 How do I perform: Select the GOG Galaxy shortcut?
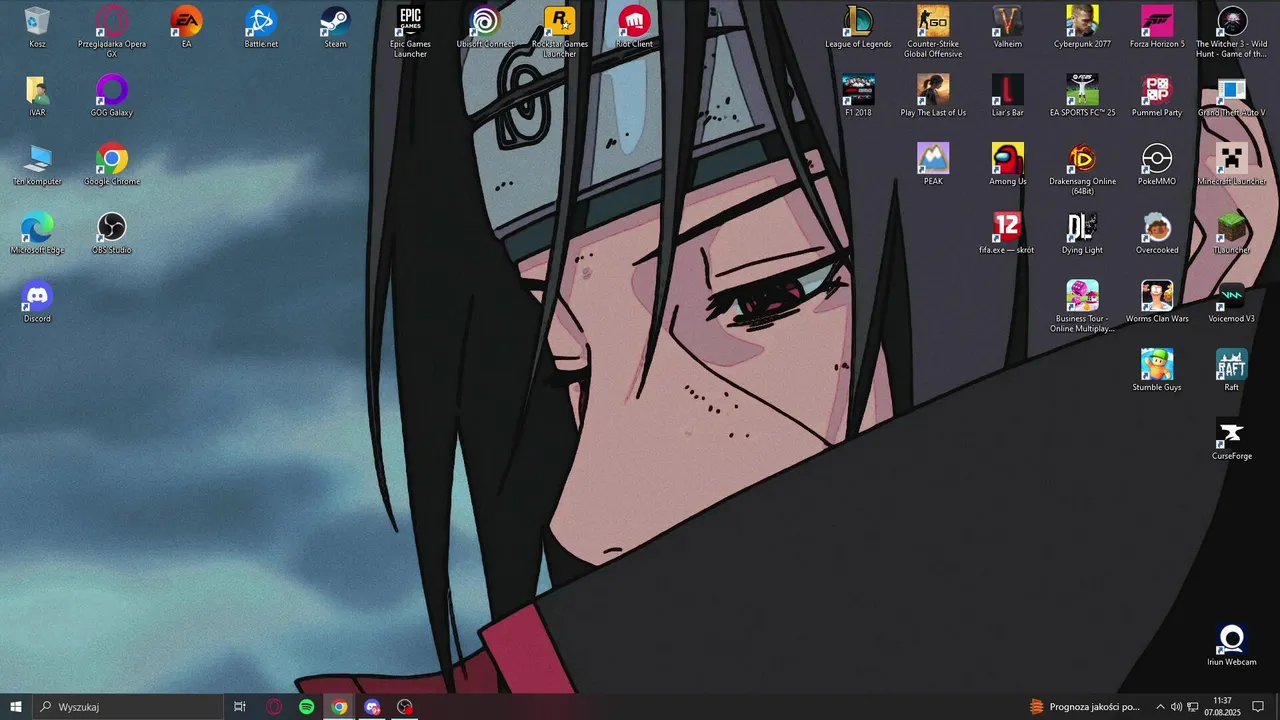coord(112,96)
